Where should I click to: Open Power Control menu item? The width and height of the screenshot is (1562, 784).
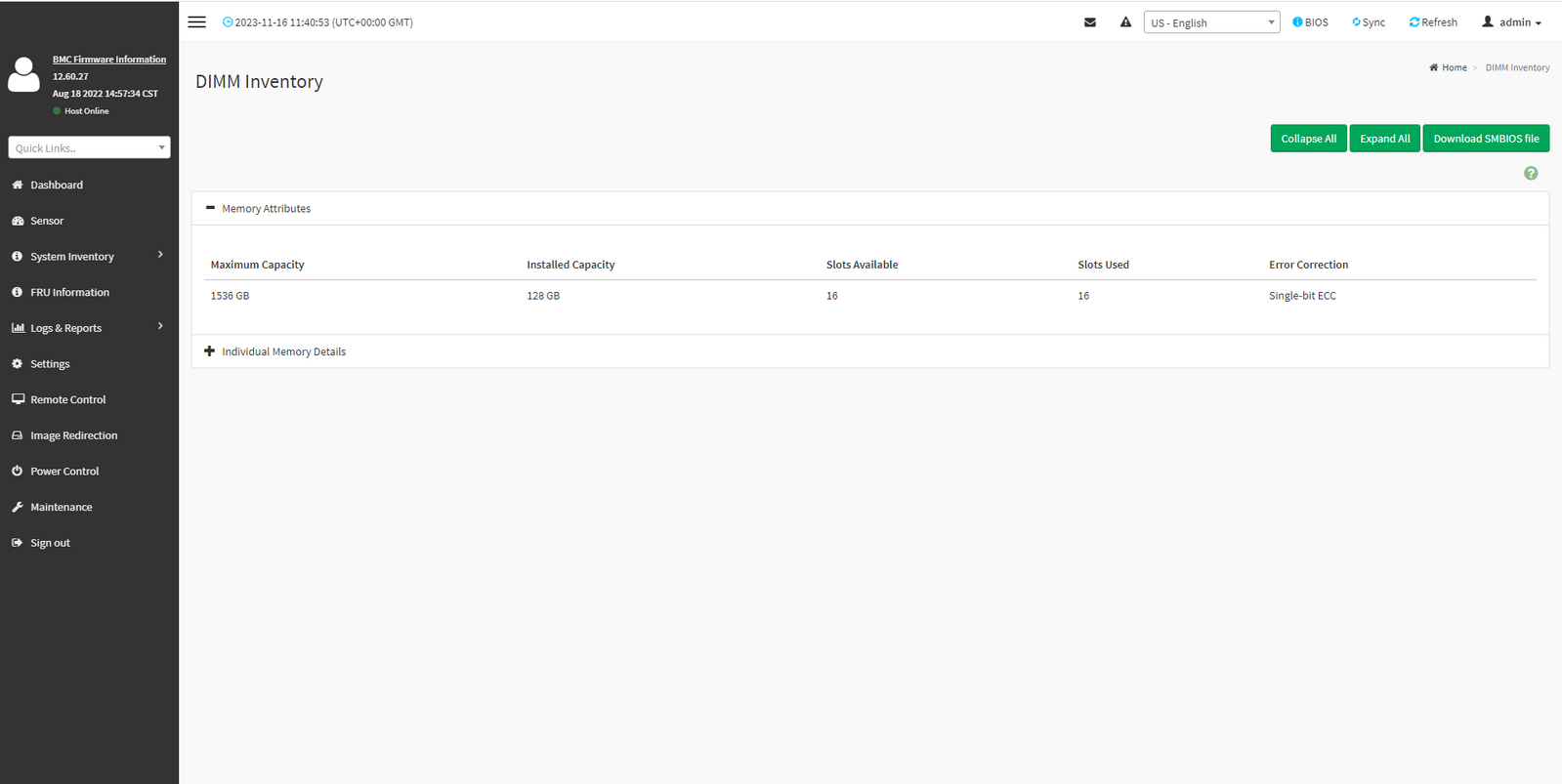64,472
